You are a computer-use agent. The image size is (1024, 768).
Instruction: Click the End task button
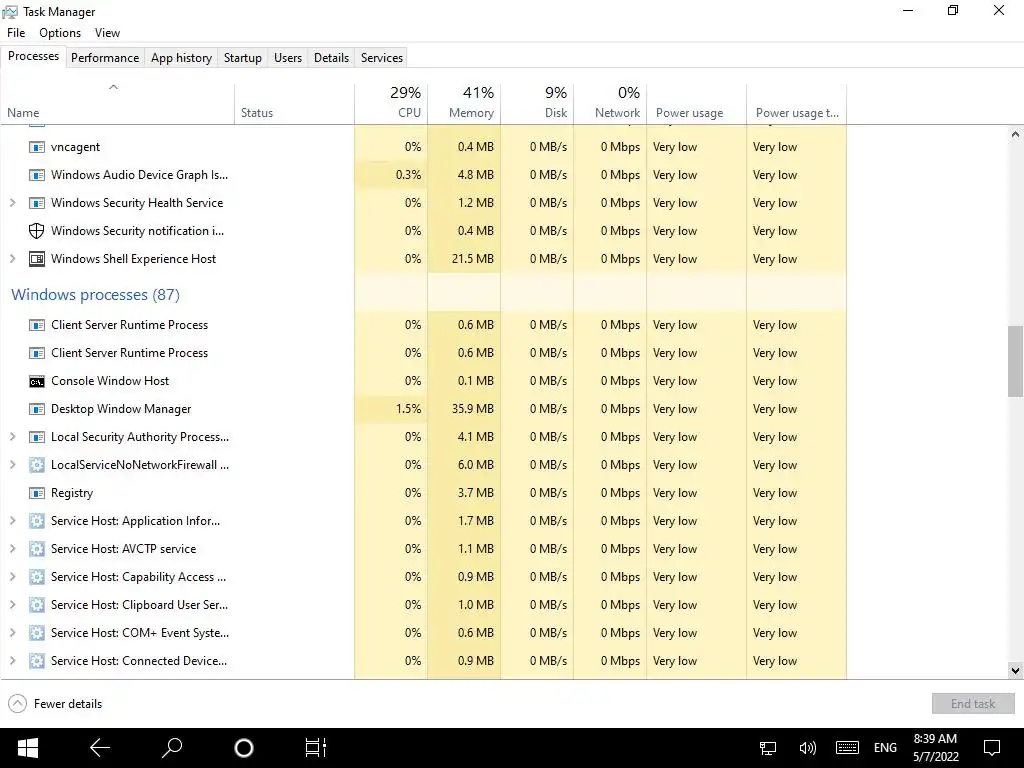pyautogui.click(x=973, y=703)
